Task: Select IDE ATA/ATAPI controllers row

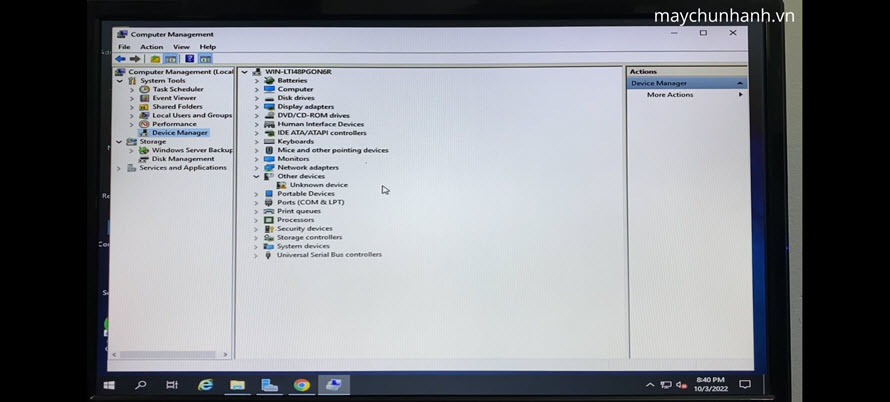Action: (321, 133)
